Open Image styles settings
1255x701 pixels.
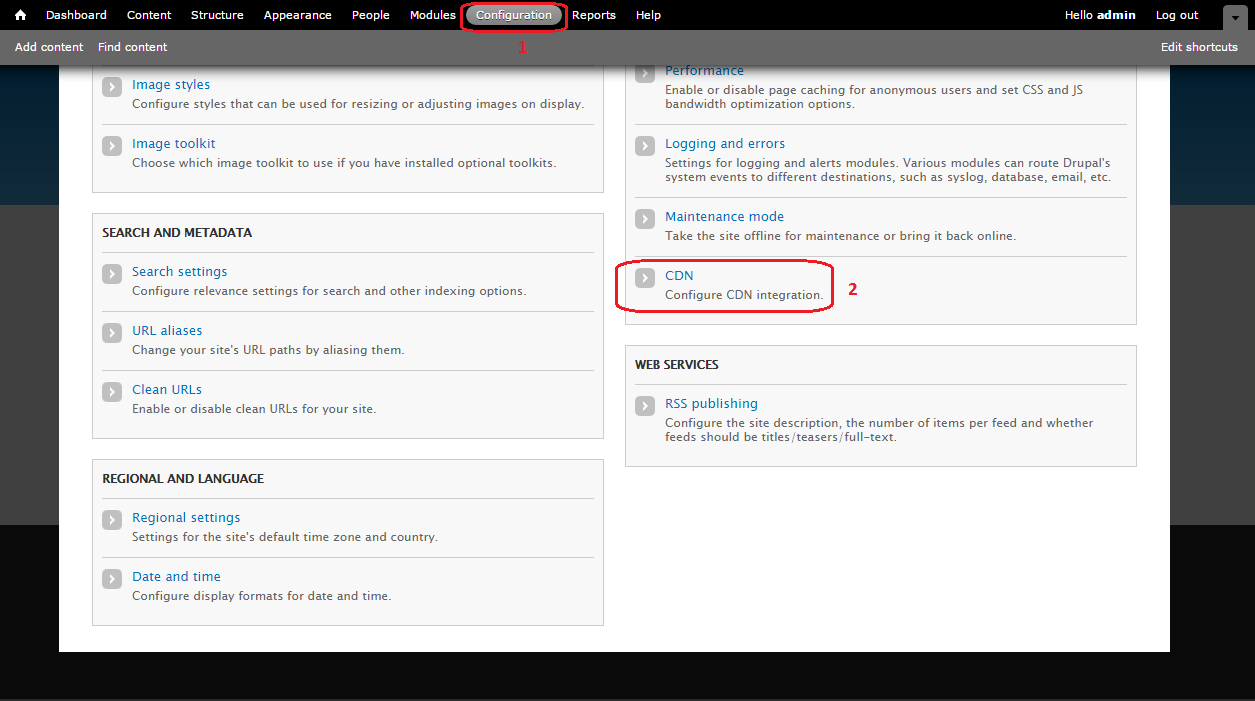(x=171, y=85)
